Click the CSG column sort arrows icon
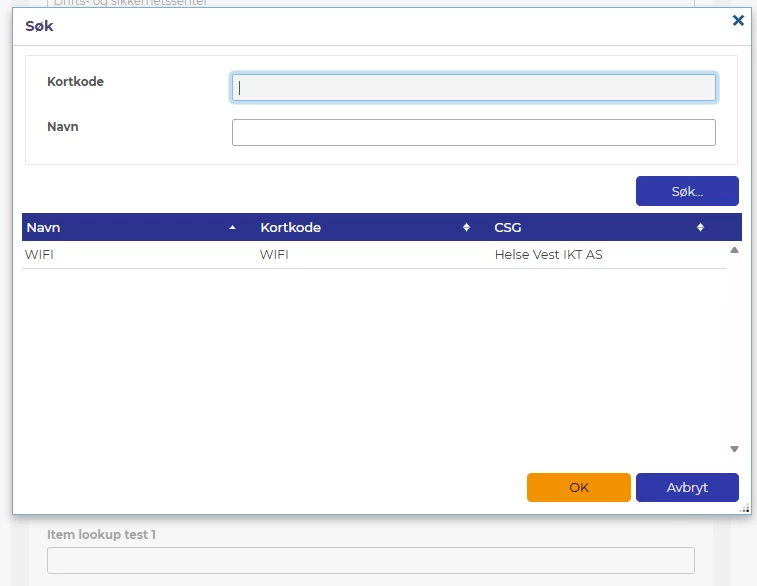 700,227
